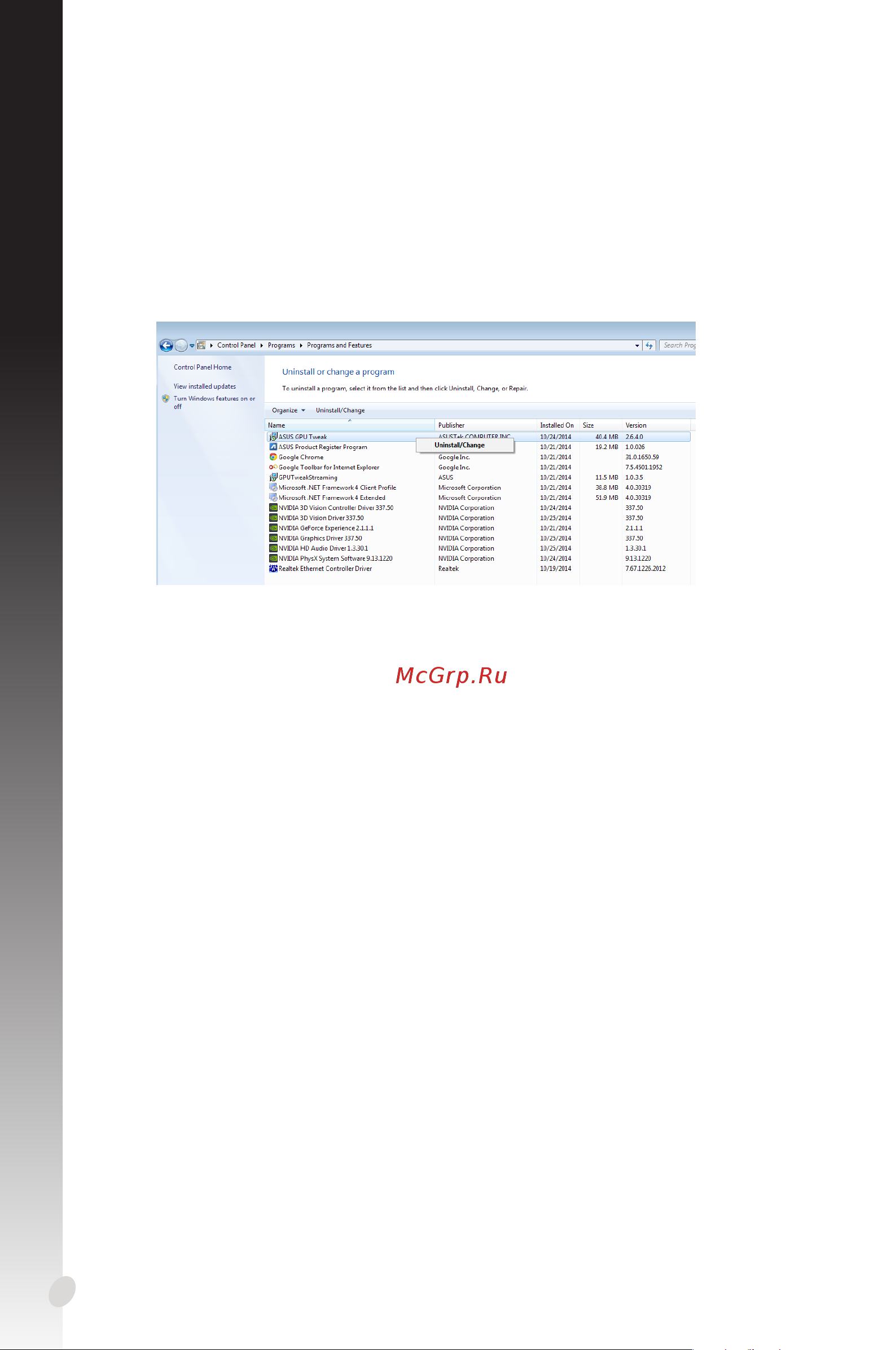Viewport: 896px width, 1350px height.
Task: Click the NVIDIA PhysX System Software icon
Action: (273, 559)
